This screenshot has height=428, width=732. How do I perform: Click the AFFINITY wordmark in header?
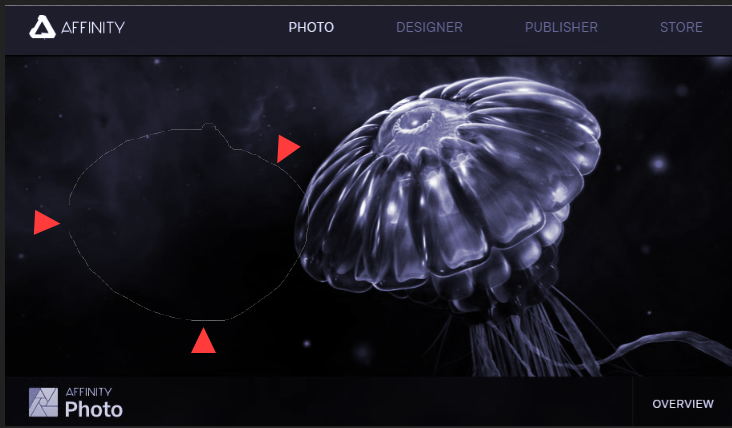coord(93,28)
